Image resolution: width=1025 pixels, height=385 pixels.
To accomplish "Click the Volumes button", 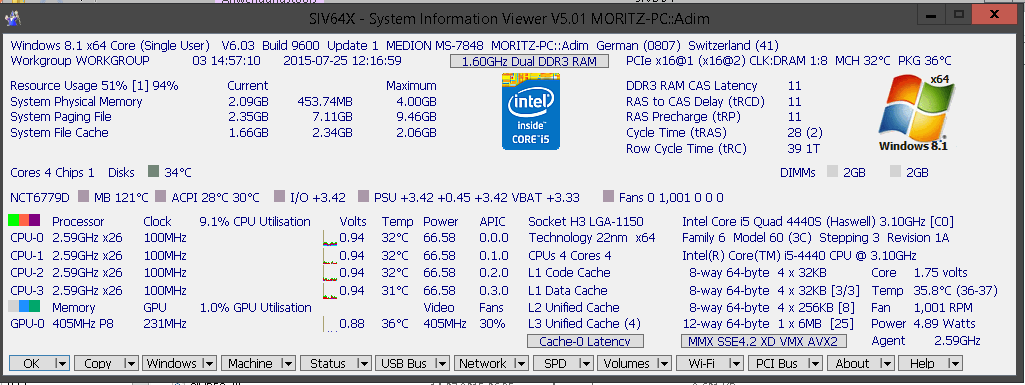I will click(x=627, y=363).
